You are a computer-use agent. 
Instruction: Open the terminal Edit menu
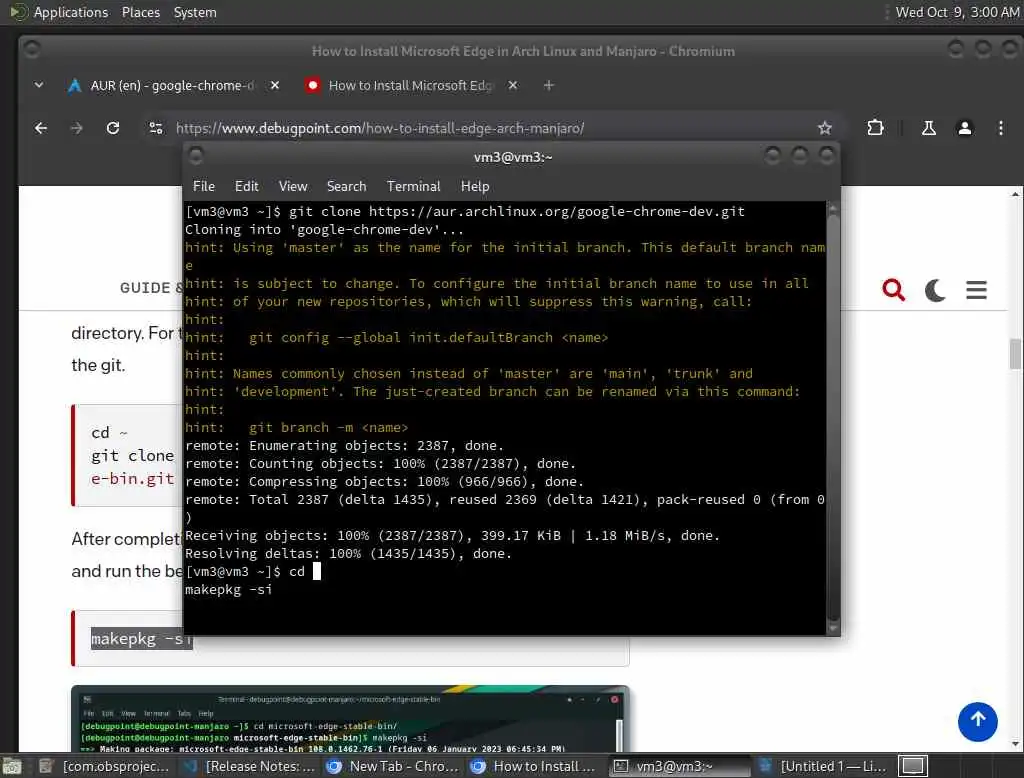(x=246, y=186)
